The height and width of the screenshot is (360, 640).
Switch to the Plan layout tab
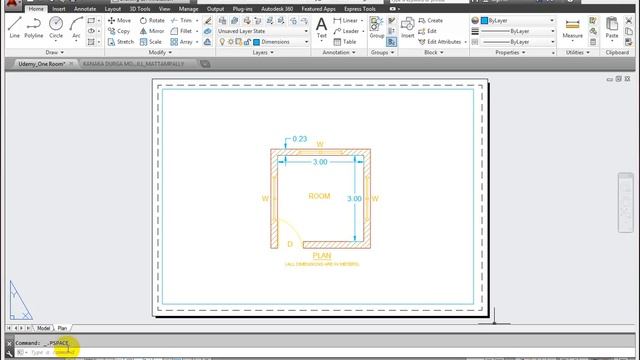pyautogui.click(x=62, y=328)
